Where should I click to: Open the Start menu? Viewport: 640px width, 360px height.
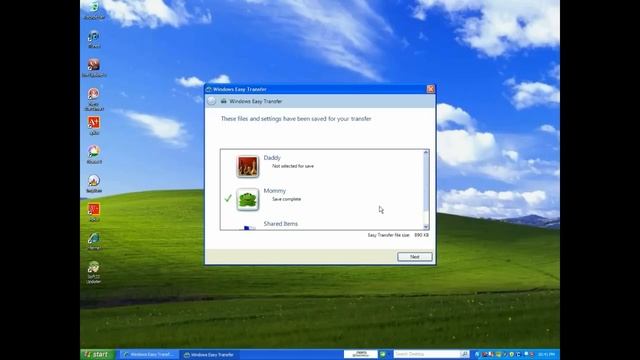click(98, 354)
